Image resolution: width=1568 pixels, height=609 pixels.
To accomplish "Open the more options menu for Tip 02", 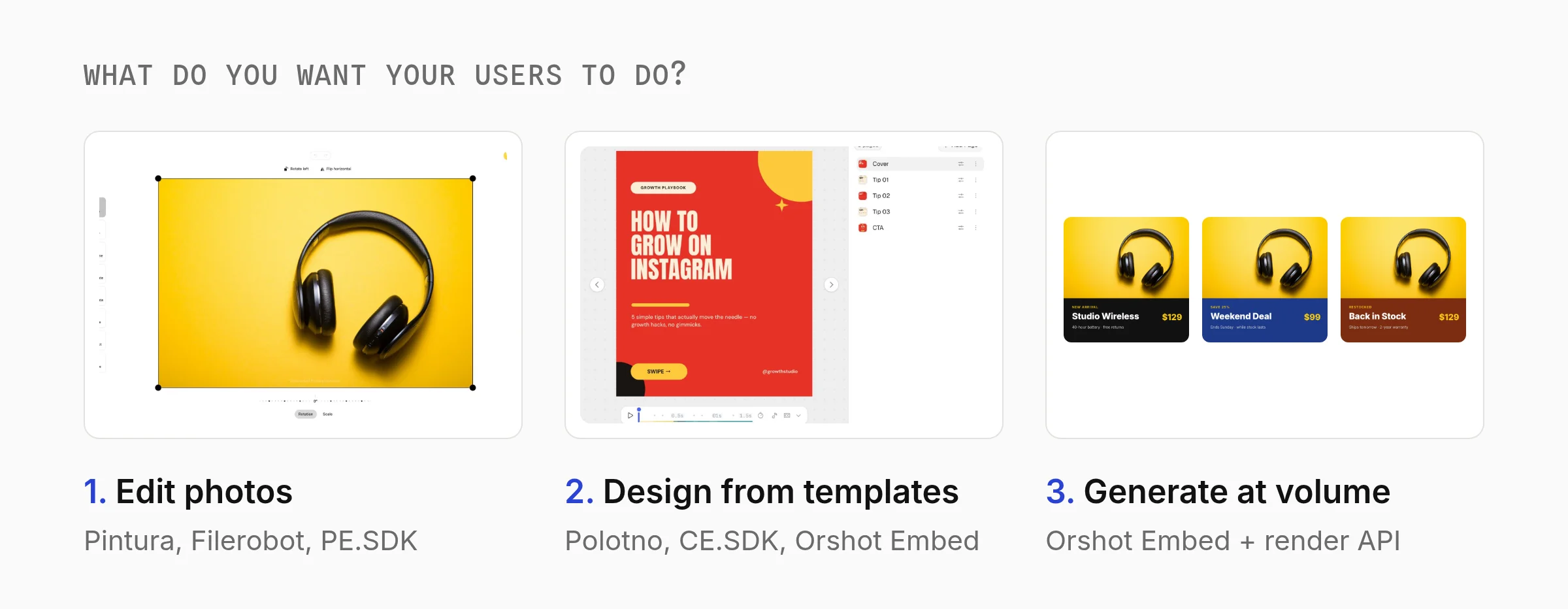I will (975, 196).
